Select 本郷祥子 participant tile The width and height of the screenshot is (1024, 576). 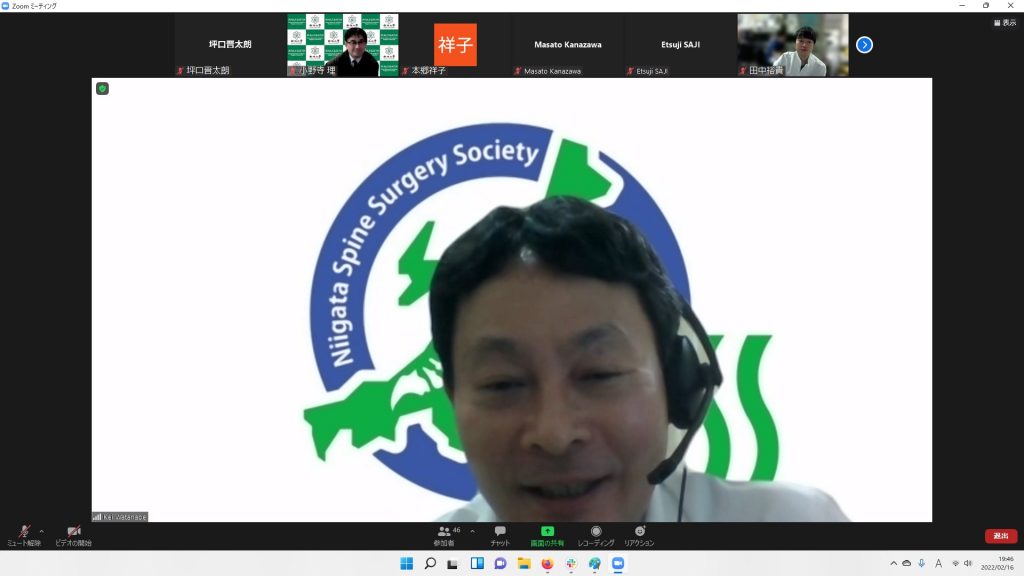click(x=455, y=45)
